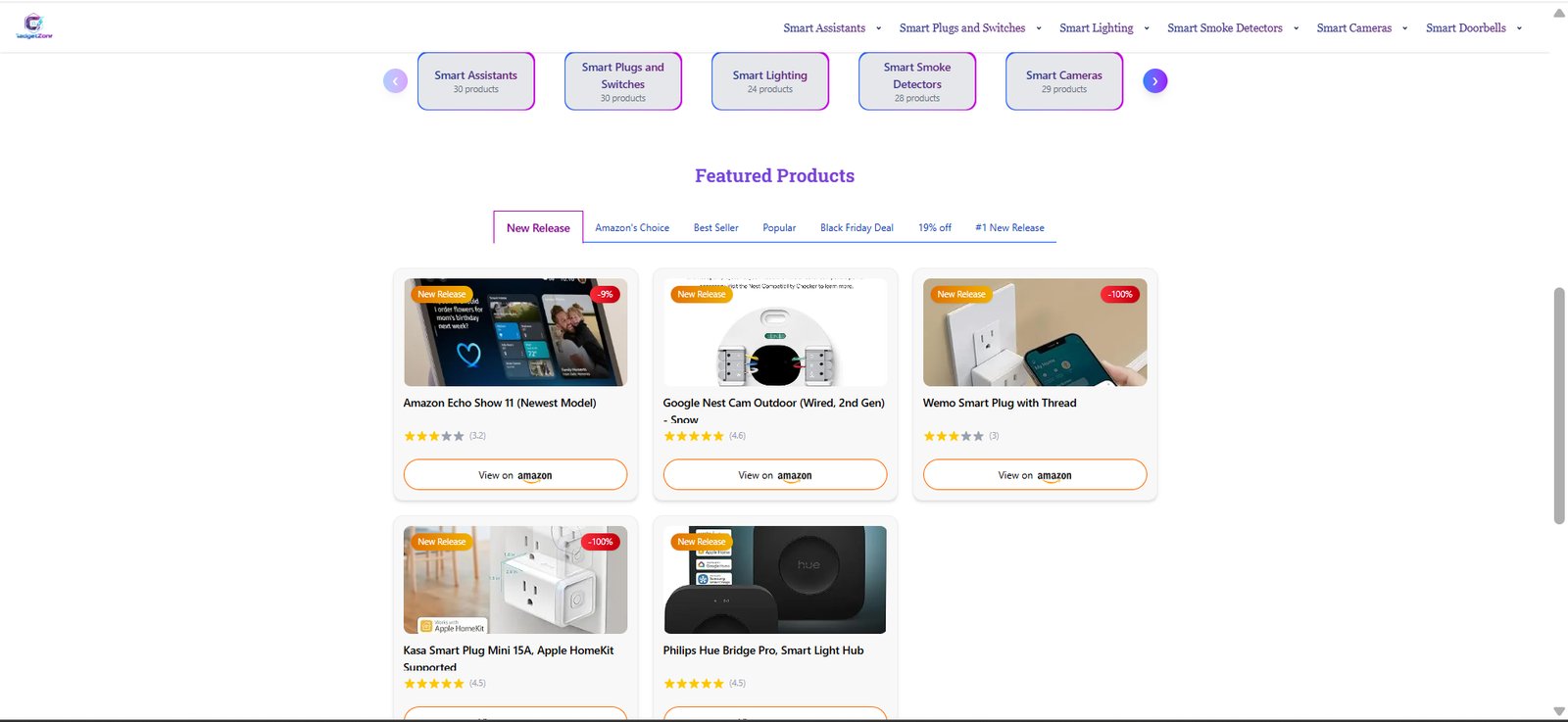Click the Kasa Smart Plug Mini product image
Screen dimensions: 1568x722
[x=514, y=580]
